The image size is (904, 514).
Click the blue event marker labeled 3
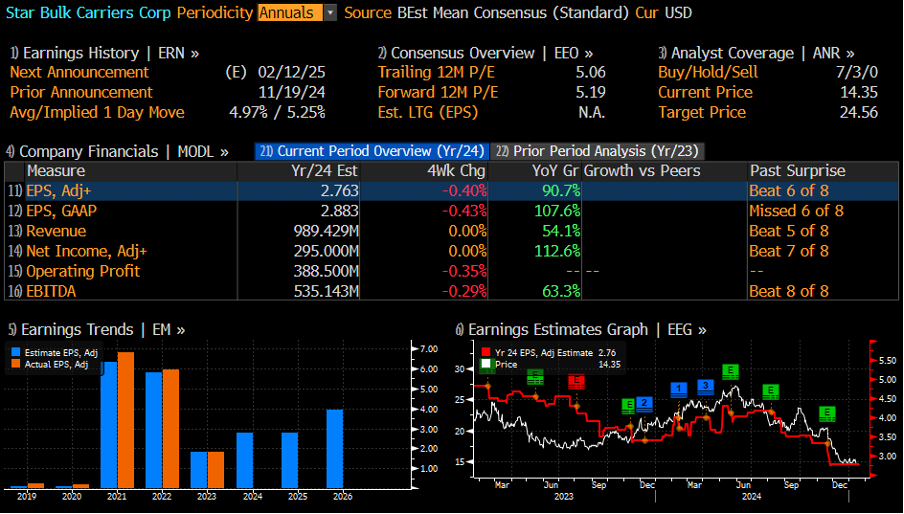click(706, 385)
